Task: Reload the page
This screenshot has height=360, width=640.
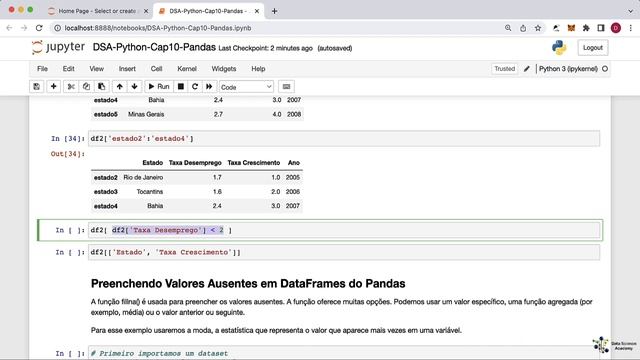Action: (x=39, y=28)
